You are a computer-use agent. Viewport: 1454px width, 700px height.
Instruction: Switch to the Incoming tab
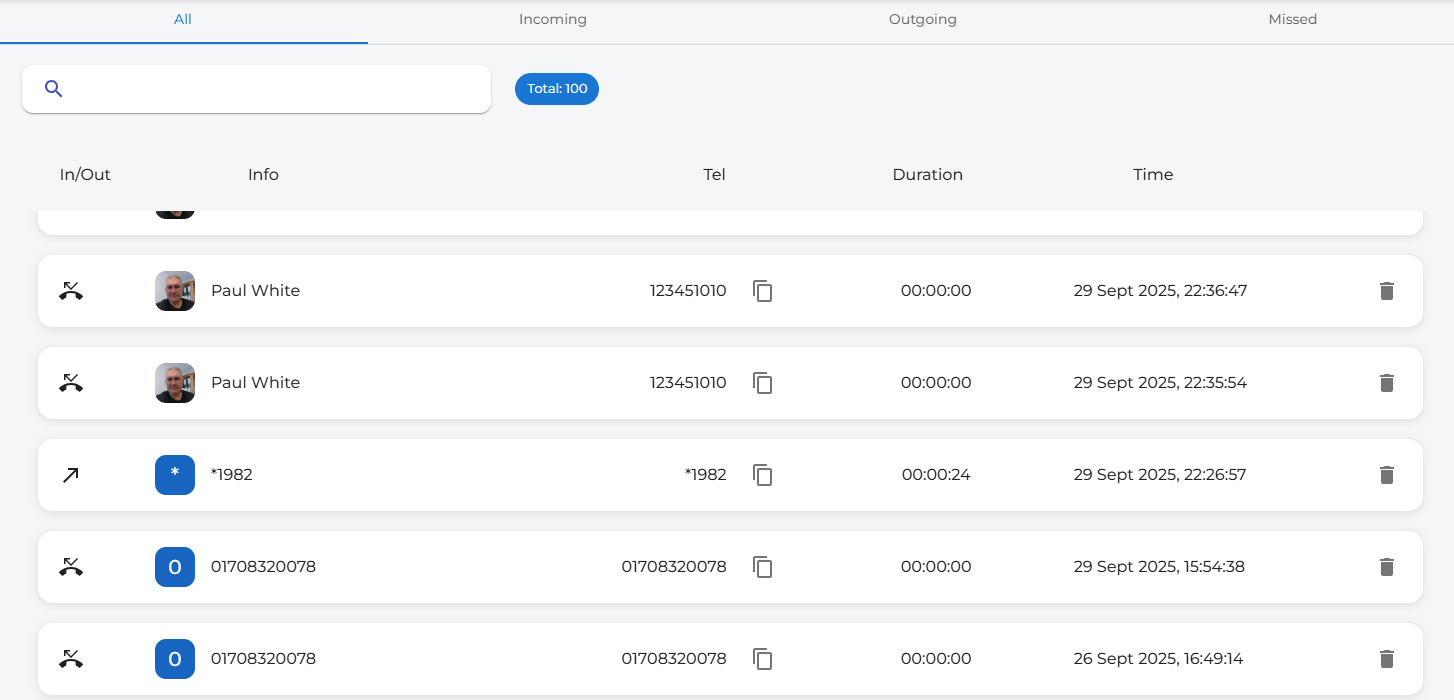pyautogui.click(x=552, y=20)
